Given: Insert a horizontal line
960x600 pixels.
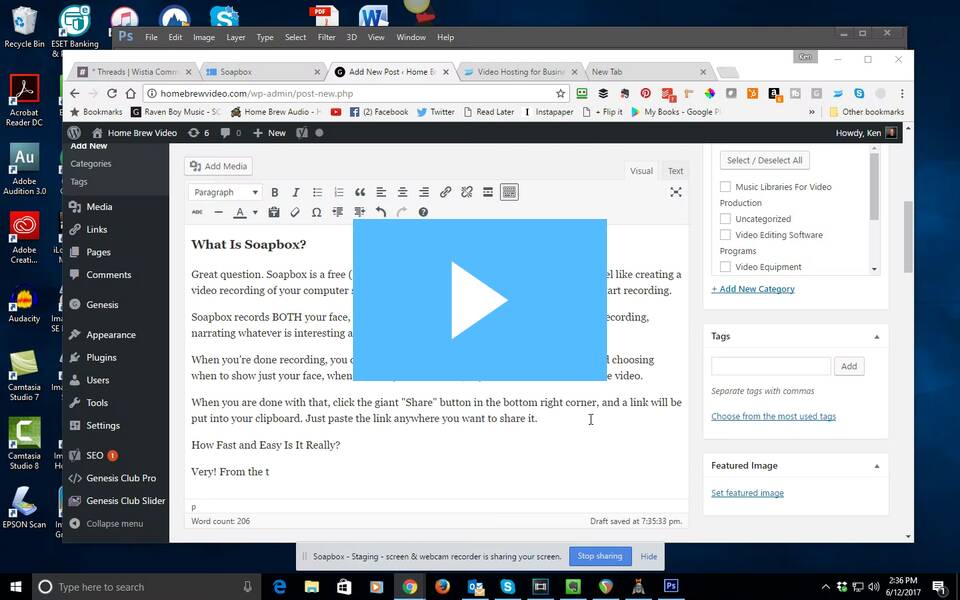Looking at the screenshot, I should click(219, 212).
